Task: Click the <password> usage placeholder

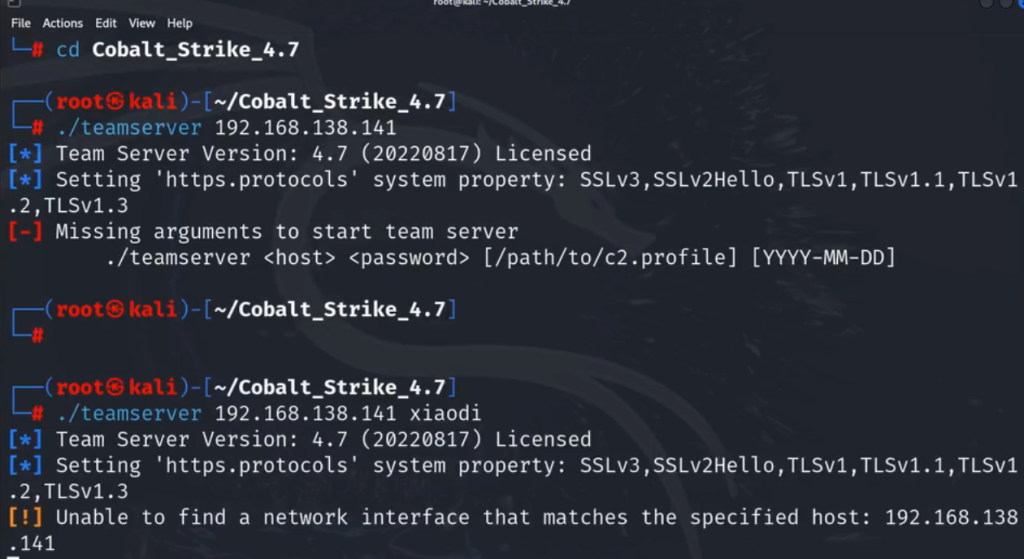Action: 409,257
